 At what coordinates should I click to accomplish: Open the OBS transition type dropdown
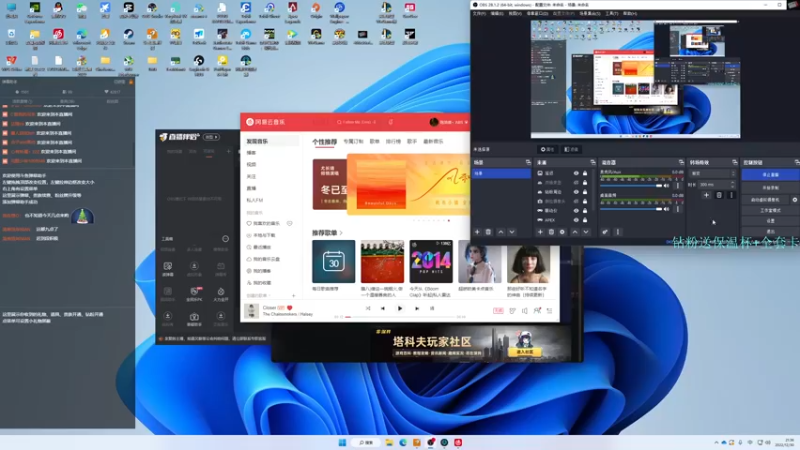click(x=713, y=173)
